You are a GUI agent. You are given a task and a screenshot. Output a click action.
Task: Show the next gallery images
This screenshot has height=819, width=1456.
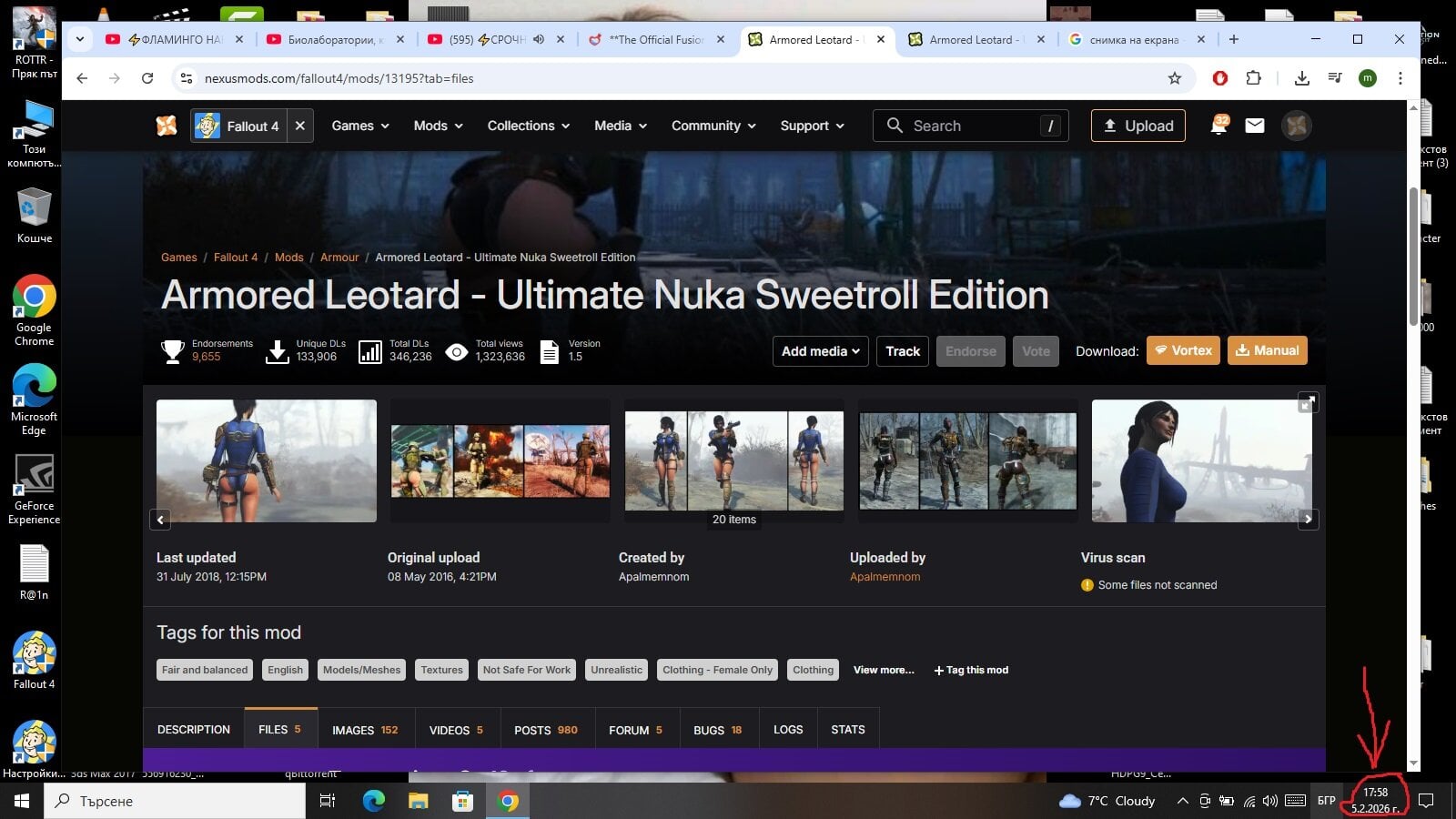pos(1308,520)
